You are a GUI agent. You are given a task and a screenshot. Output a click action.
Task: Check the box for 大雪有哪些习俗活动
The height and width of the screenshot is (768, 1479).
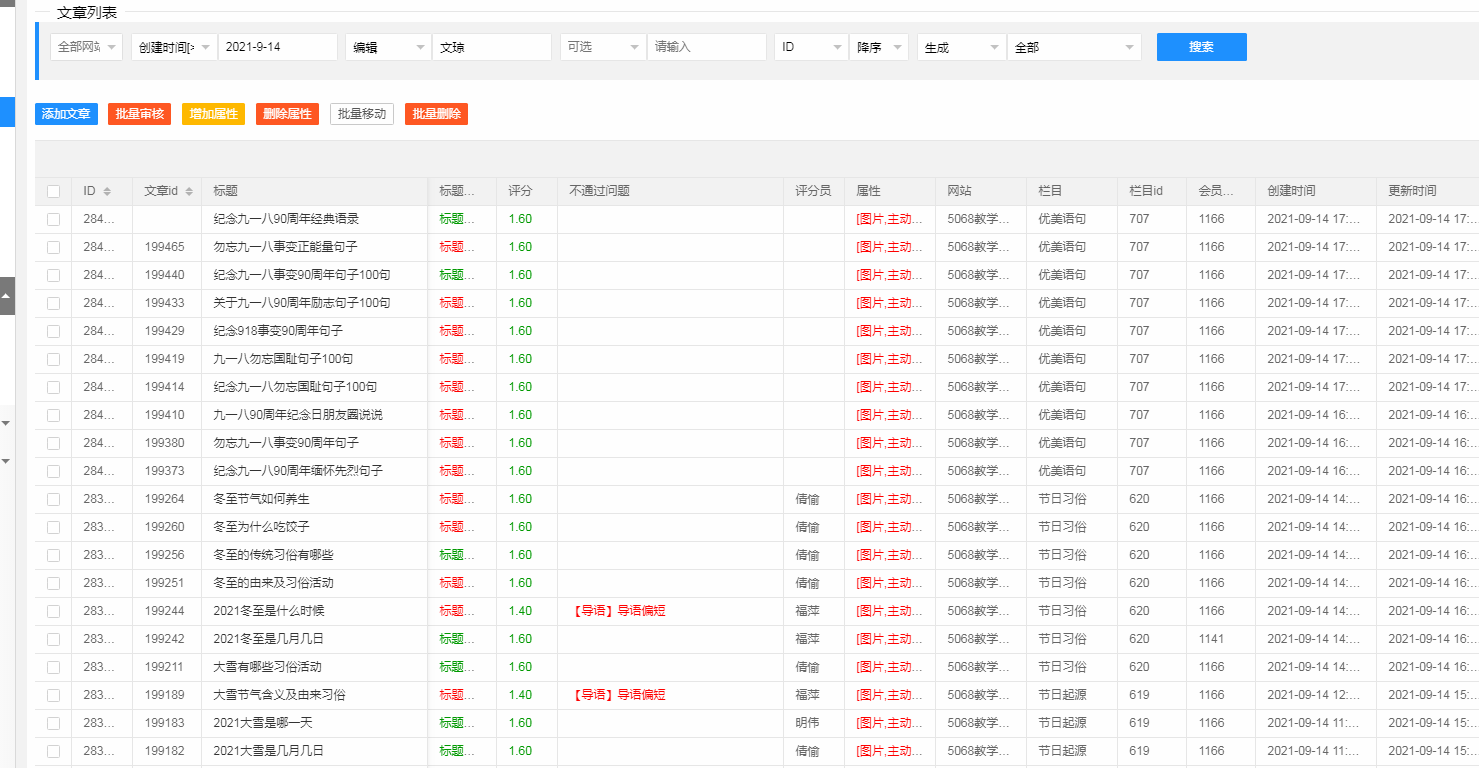(x=53, y=667)
